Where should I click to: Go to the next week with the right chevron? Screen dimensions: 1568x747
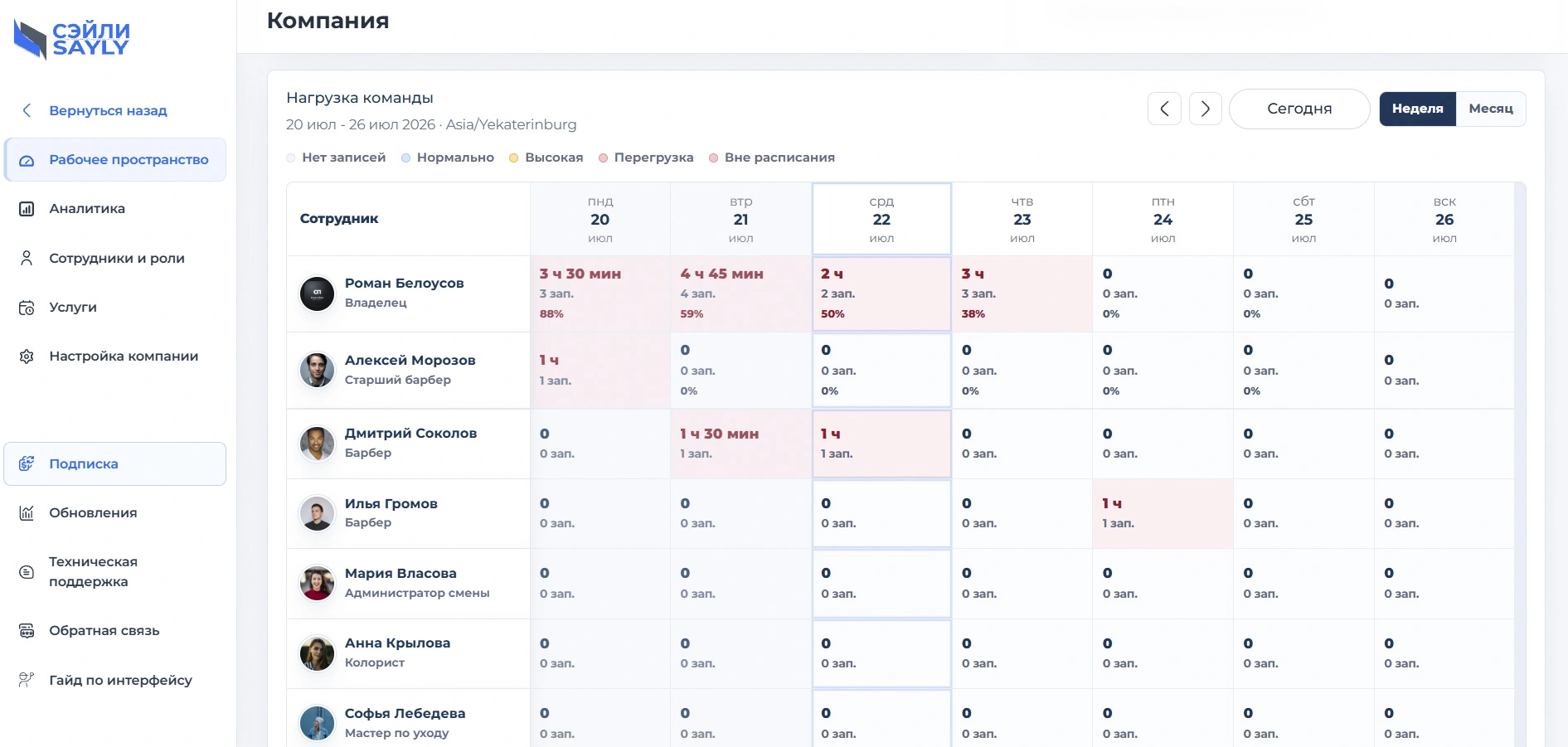tap(1206, 109)
